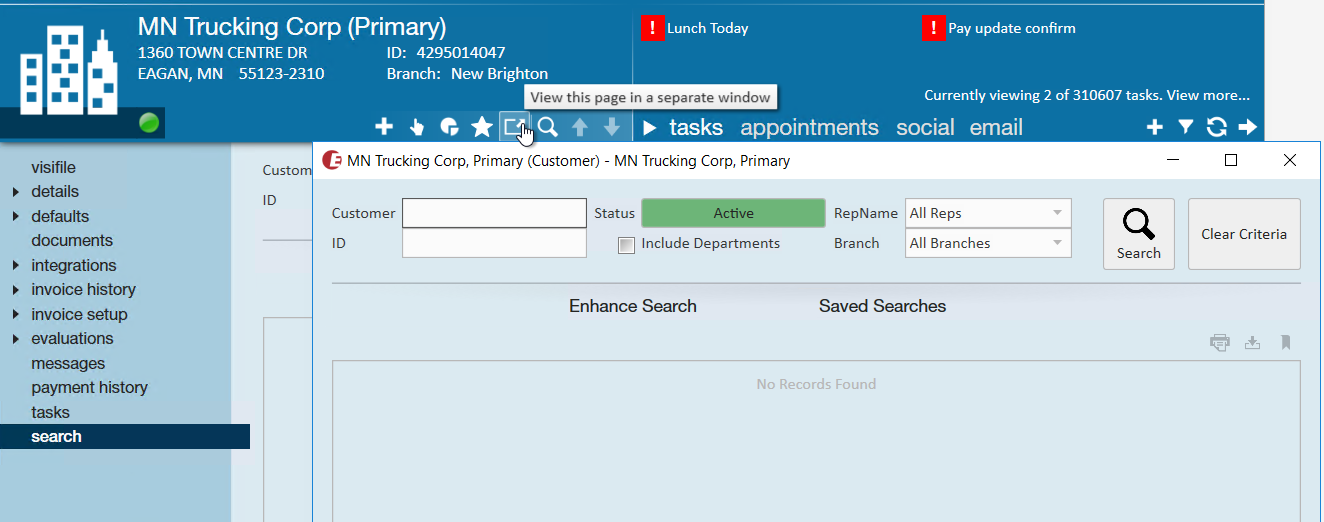Screen dimensions: 1324x522
Task: Maximize the MN Trucking Corp popup window
Action: tap(1231, 160)
